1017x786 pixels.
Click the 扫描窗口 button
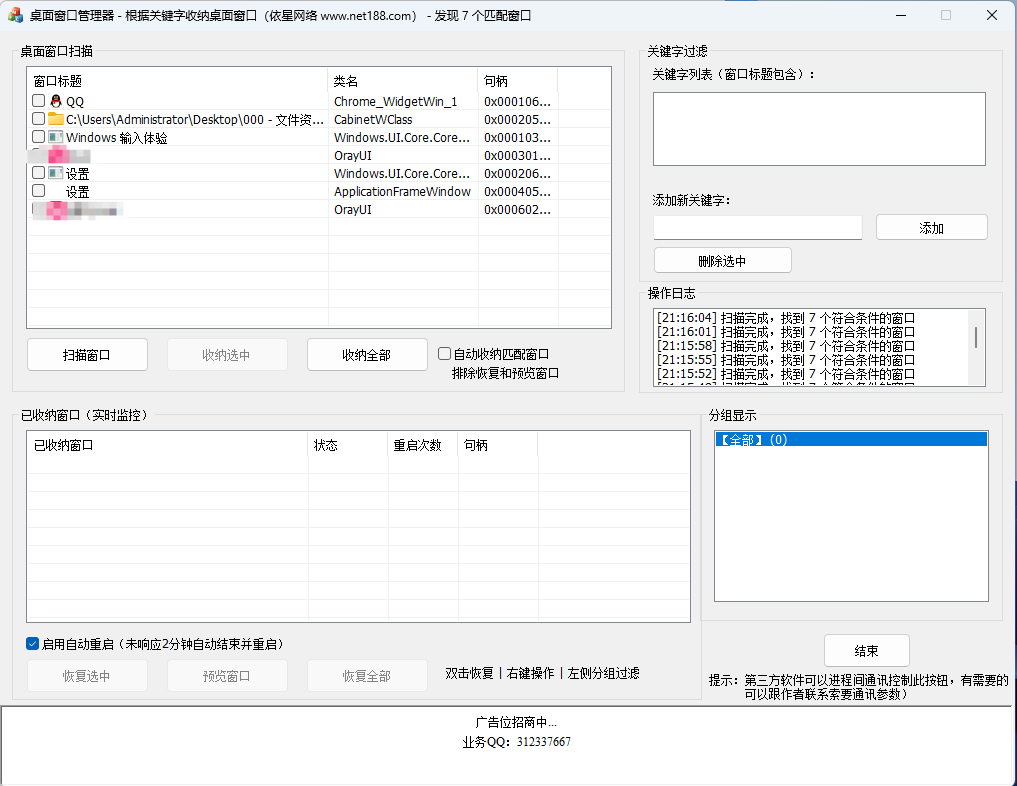click(87, 354)
